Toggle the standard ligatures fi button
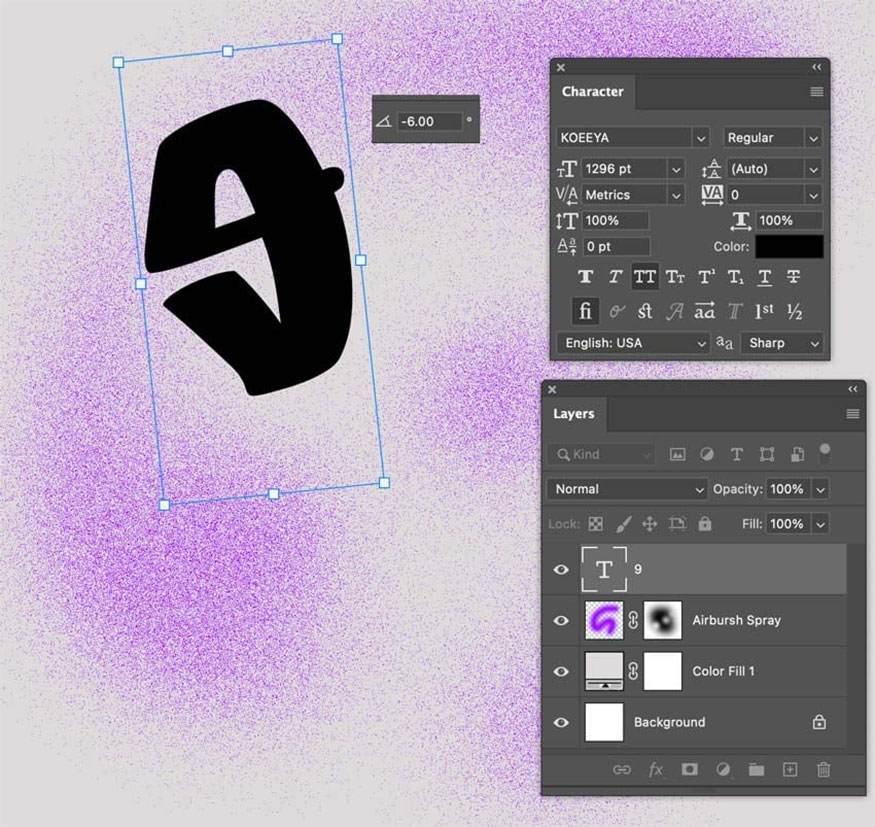This screenshot has height=827, width=875. coord(586,311)
